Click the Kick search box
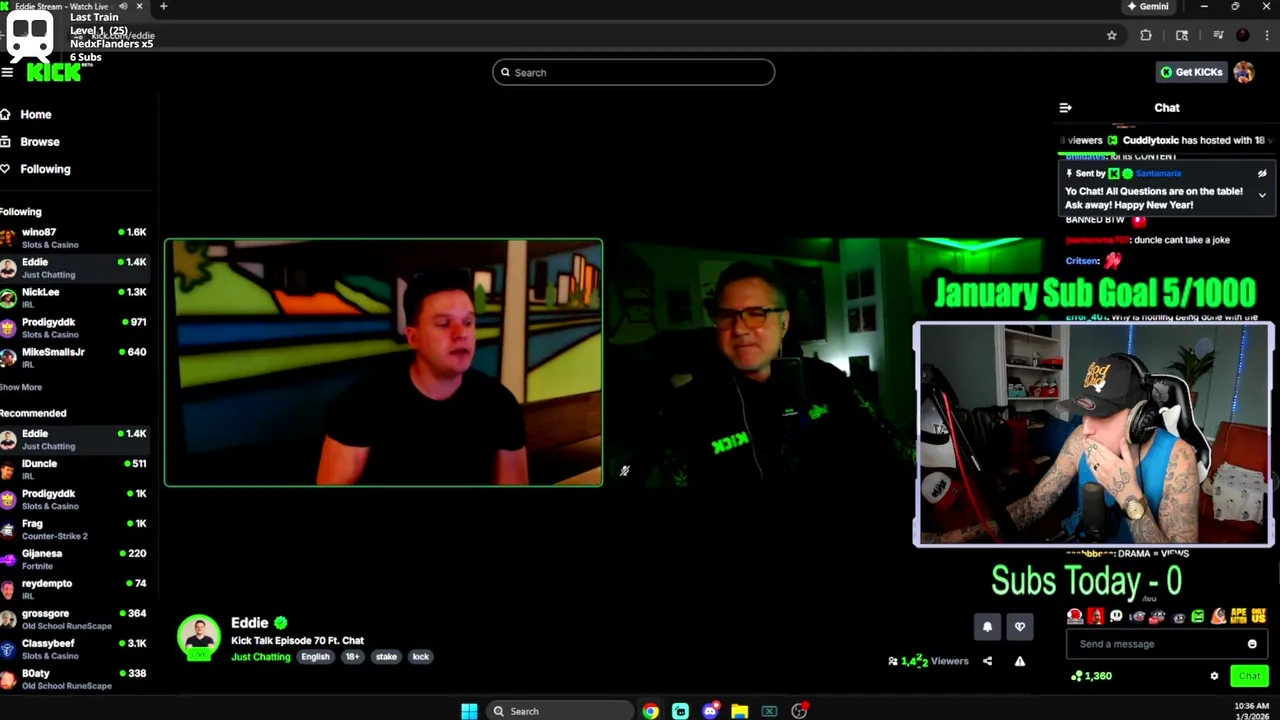The height and width of the screenshot is (720, 1280). 633,72
